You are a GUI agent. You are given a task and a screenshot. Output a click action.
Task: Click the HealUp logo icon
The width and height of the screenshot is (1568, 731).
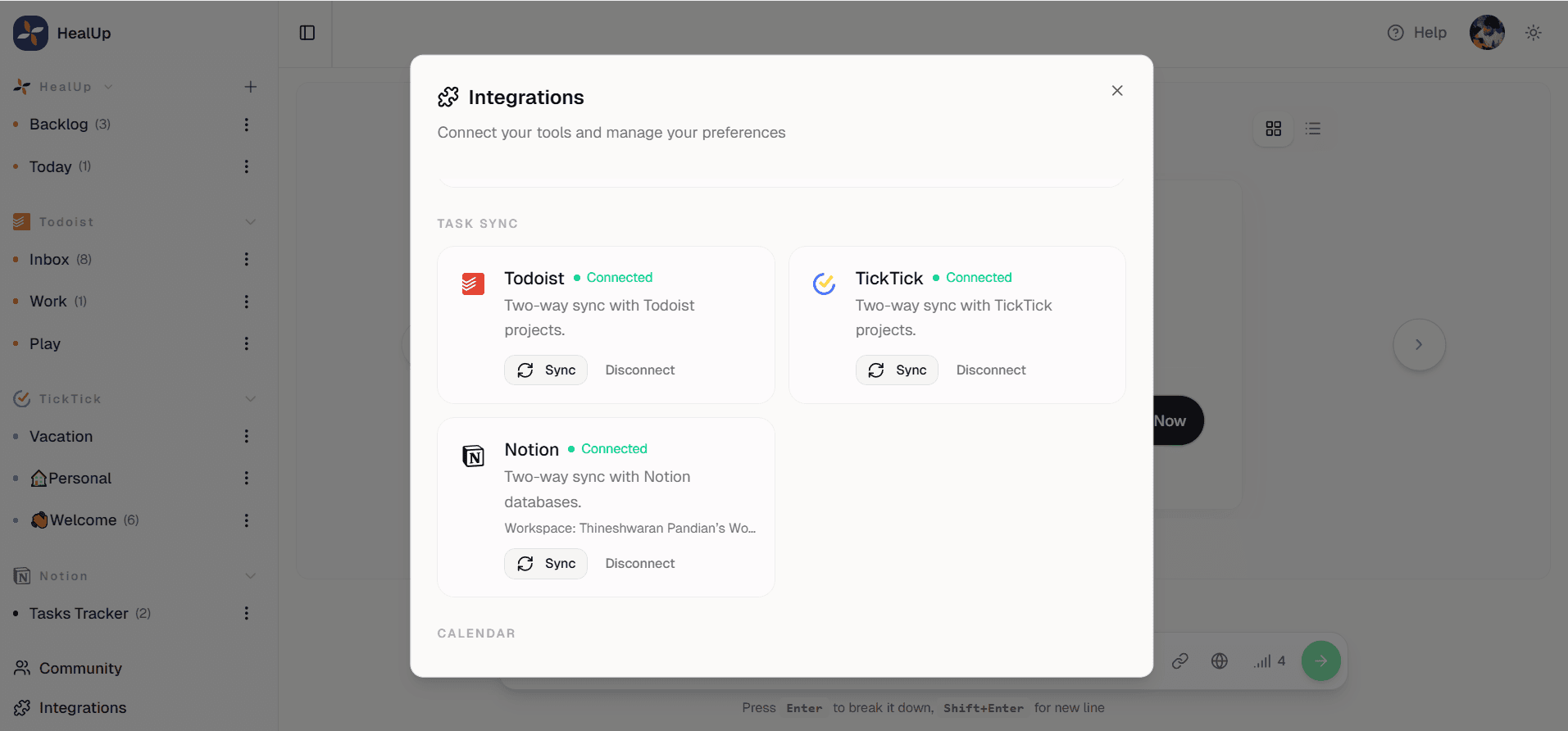click(30, 33)
